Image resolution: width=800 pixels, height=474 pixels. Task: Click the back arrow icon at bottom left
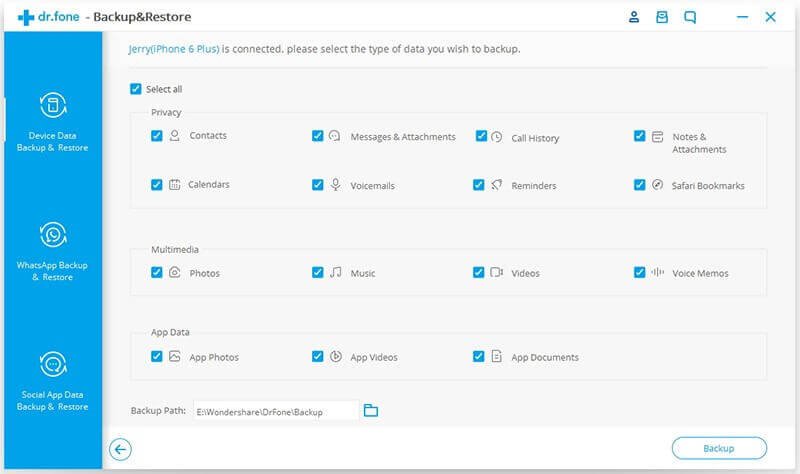point(121,449)
